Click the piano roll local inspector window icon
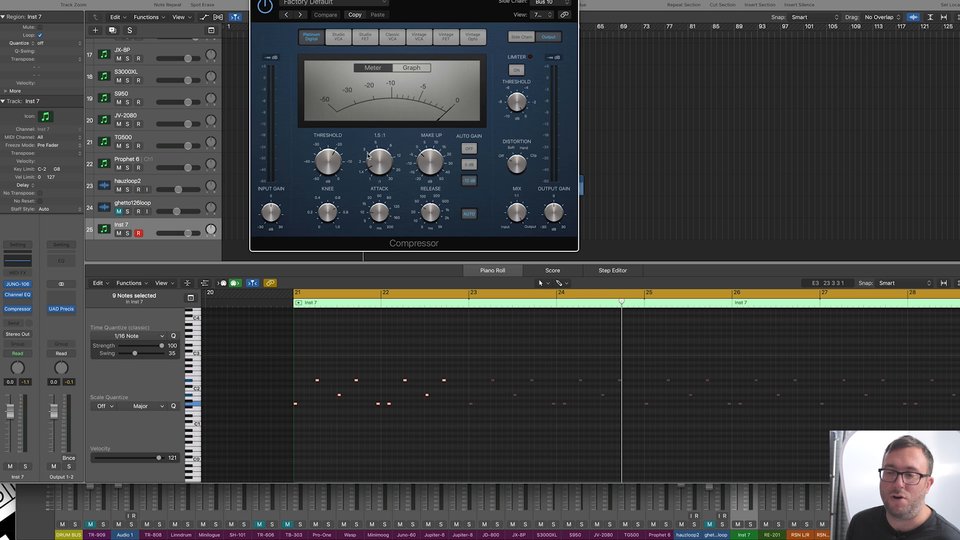960x540 pixels. point(190,298)
